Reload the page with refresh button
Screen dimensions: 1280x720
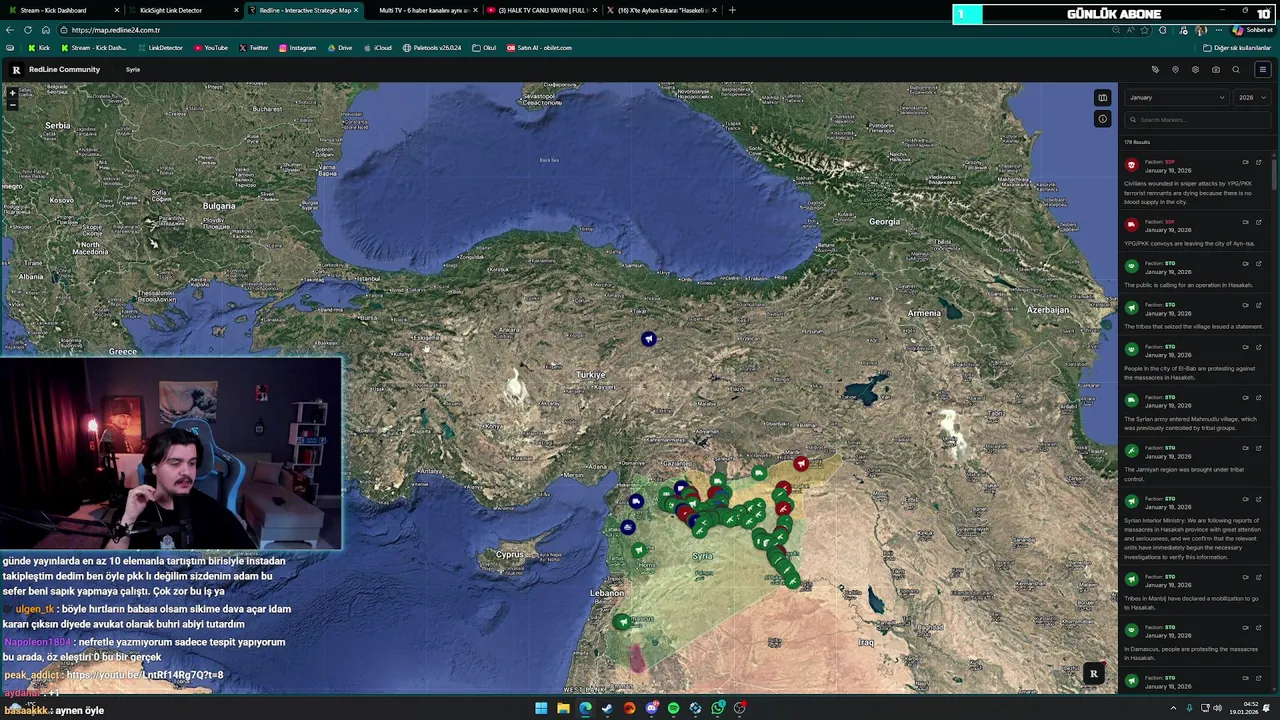[28, 30]
